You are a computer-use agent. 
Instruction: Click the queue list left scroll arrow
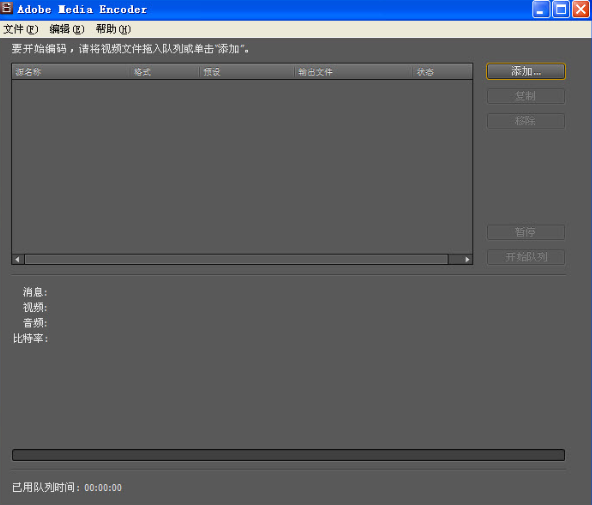click(x=17, y=259)
